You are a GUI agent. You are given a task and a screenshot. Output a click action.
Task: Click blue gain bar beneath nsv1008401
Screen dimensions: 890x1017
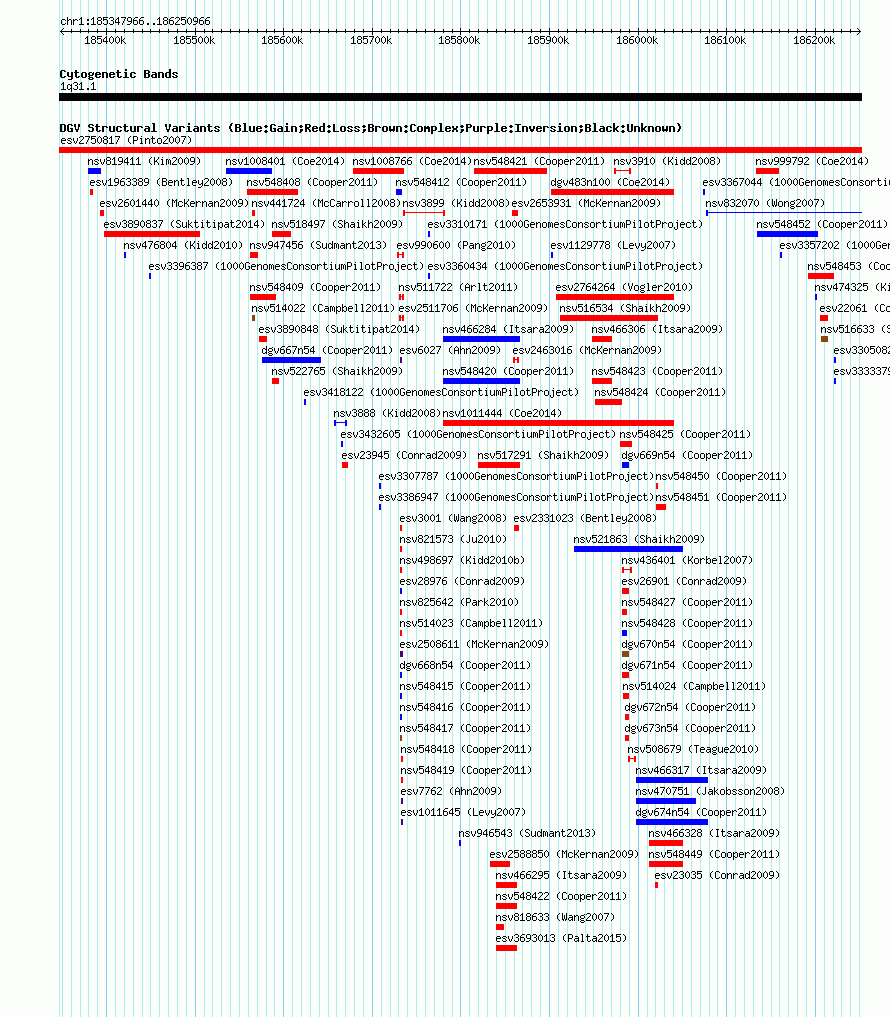point(249,171)
